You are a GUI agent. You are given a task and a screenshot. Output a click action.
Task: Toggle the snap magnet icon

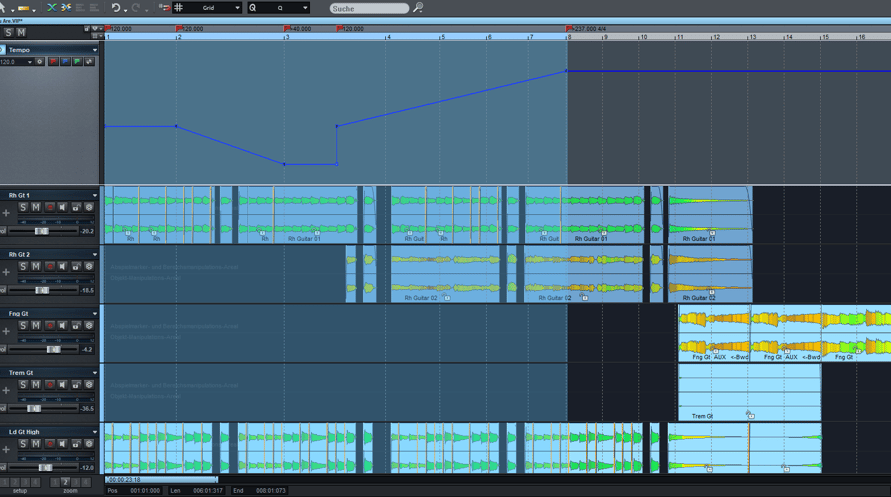(165, 7)
